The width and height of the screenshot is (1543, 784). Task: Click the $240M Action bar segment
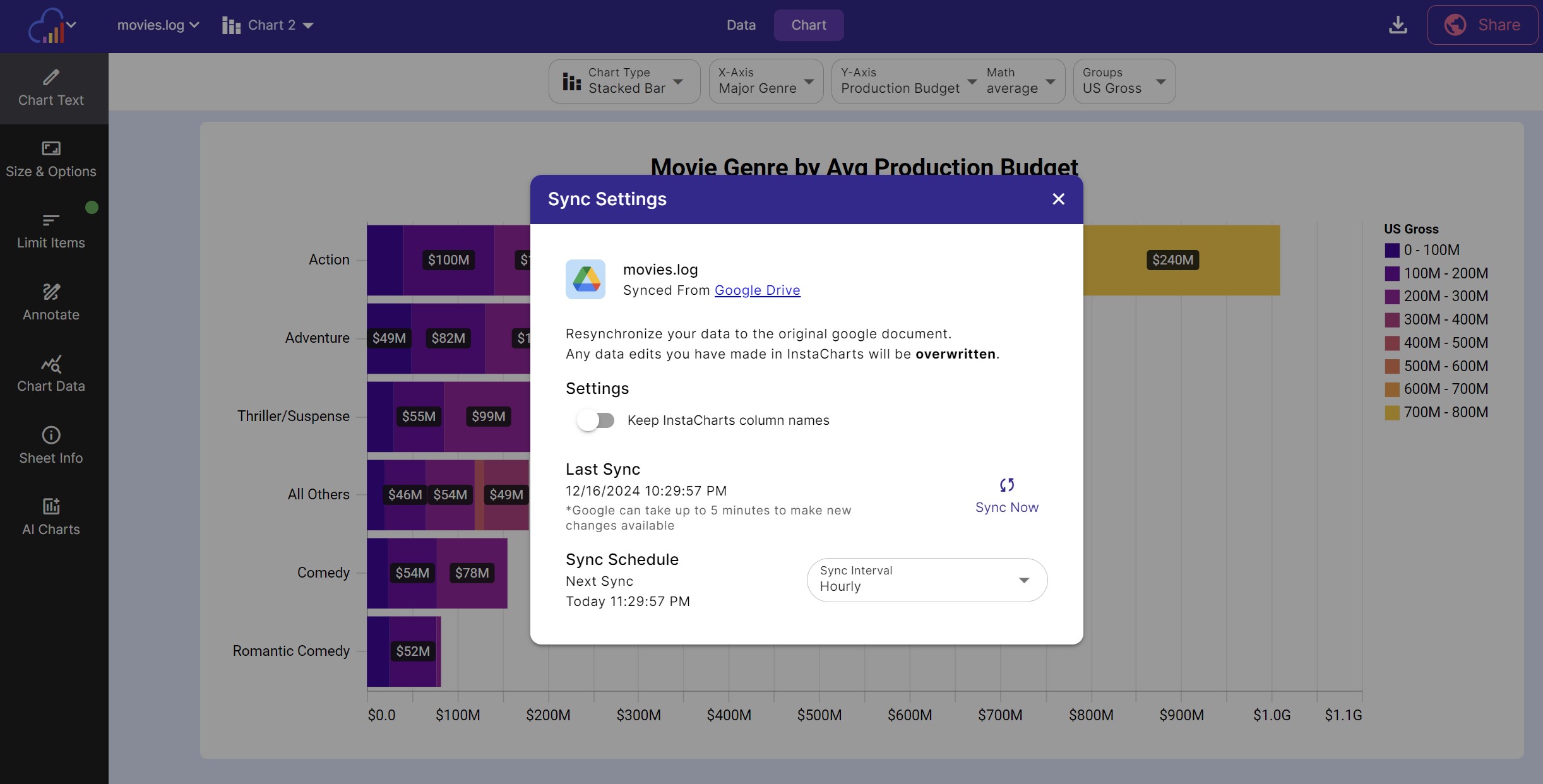[x=1181, y=260]
